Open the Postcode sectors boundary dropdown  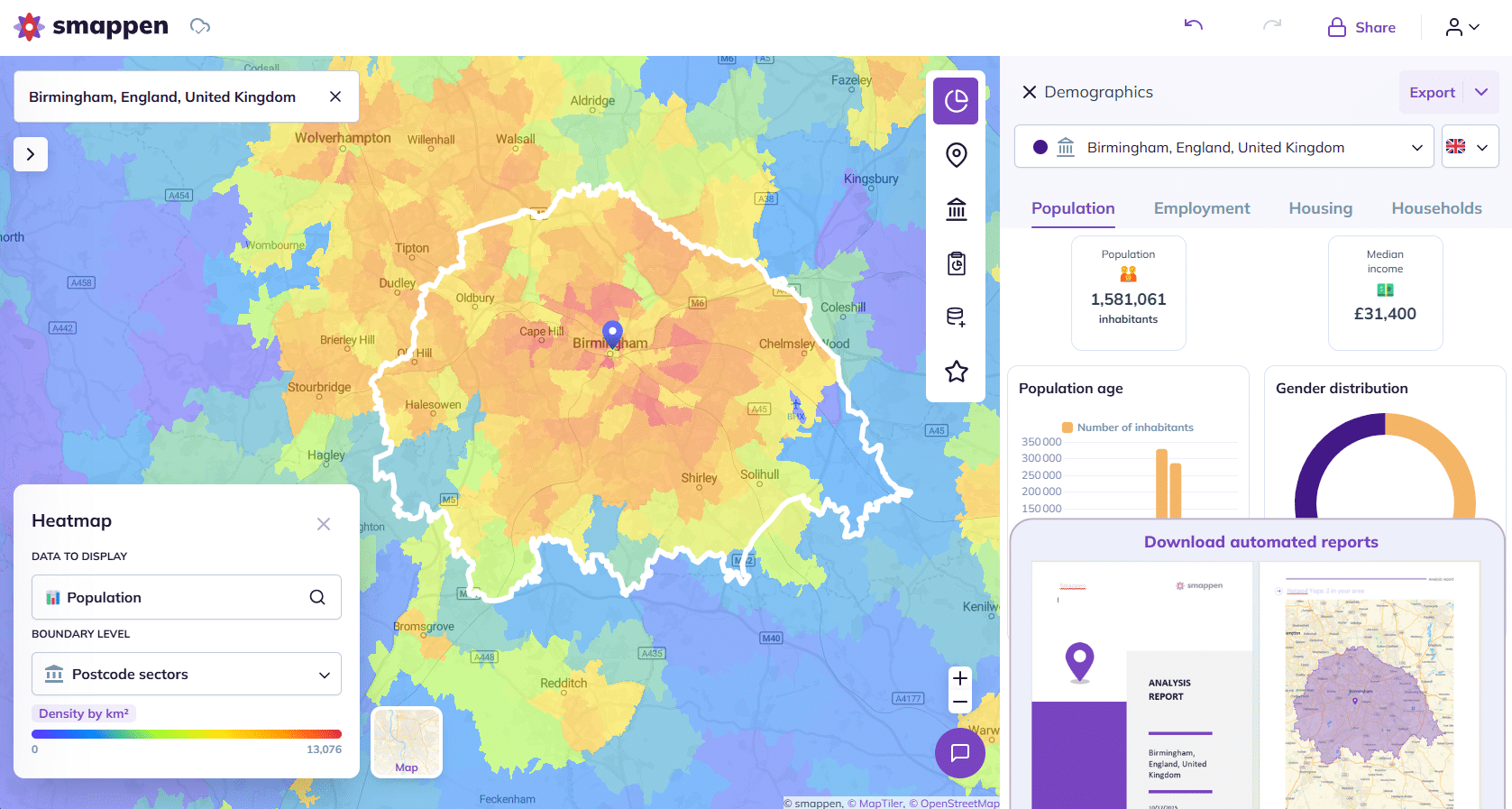tap(187, 674)
